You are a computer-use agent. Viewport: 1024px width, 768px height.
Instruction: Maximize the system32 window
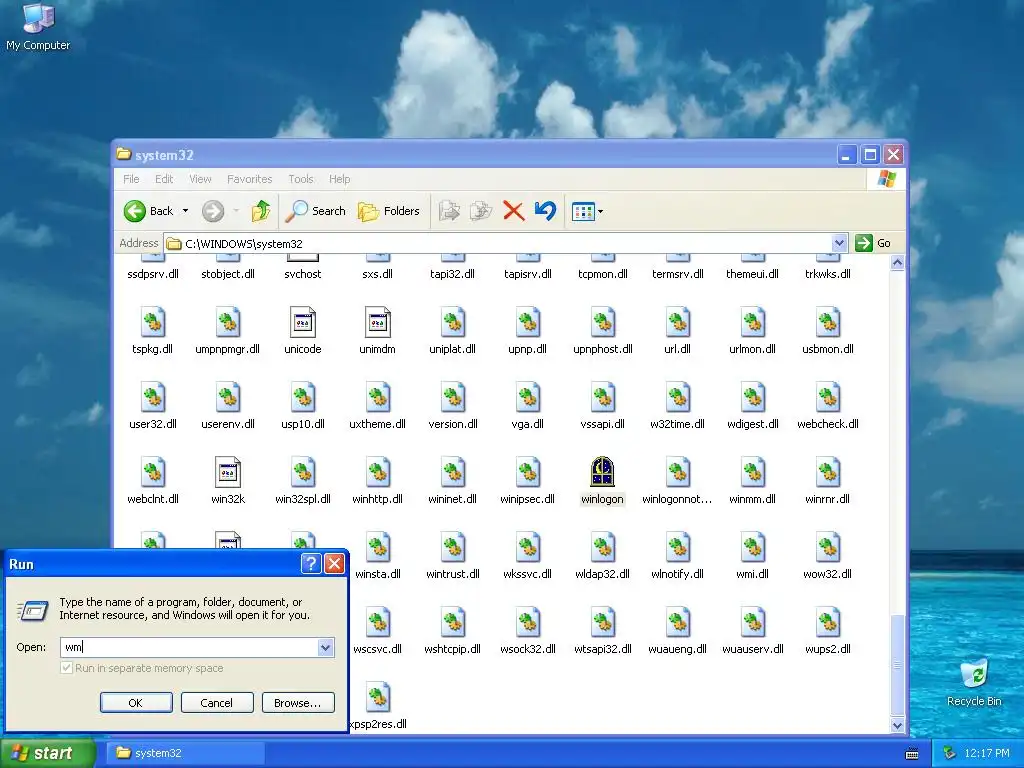click(870, 155)
